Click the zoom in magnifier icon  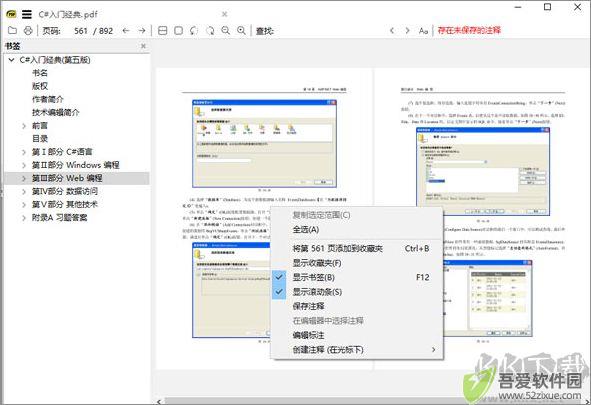click(242, 31)
